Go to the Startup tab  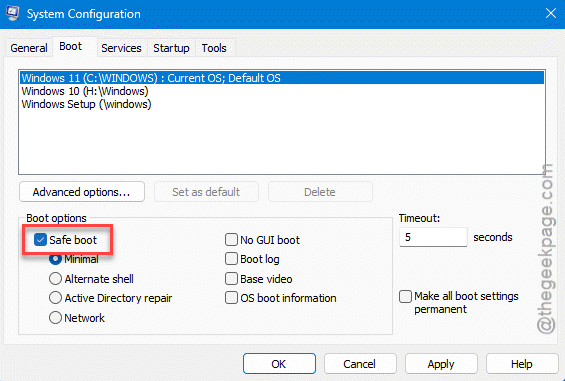click(x=171, y=48)
